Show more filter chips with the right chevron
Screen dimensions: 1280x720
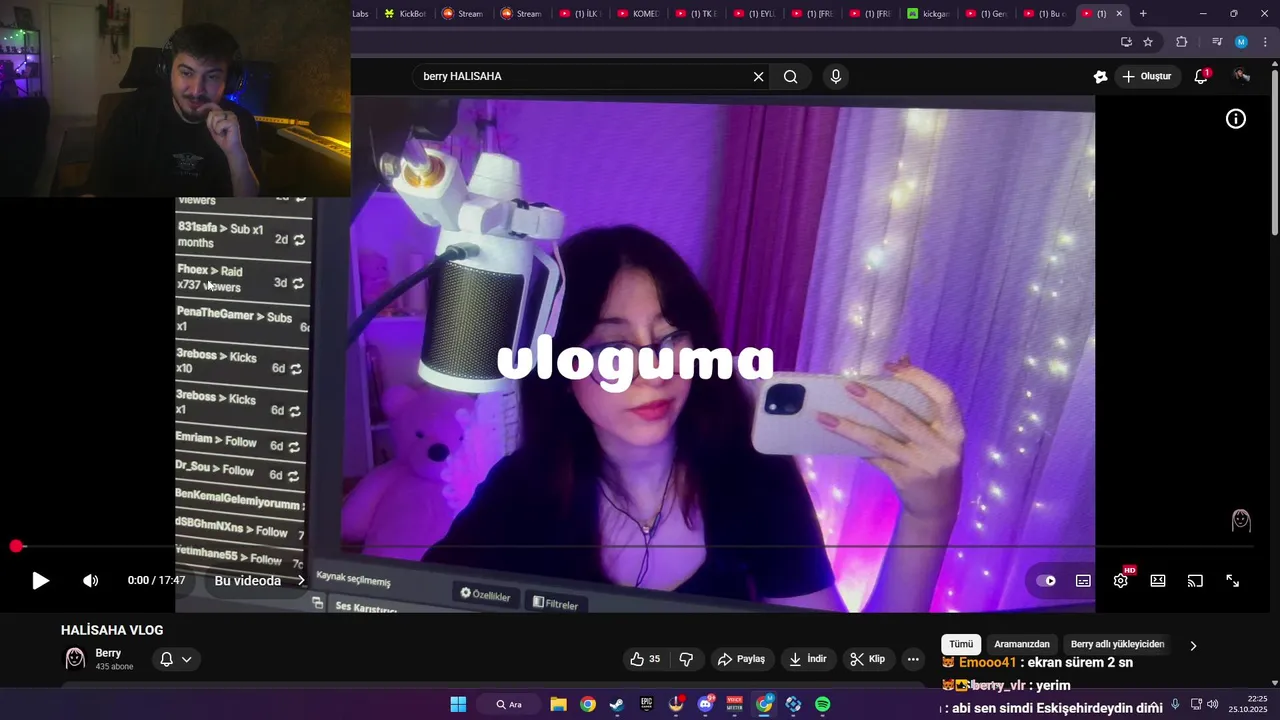(1193, 646)
